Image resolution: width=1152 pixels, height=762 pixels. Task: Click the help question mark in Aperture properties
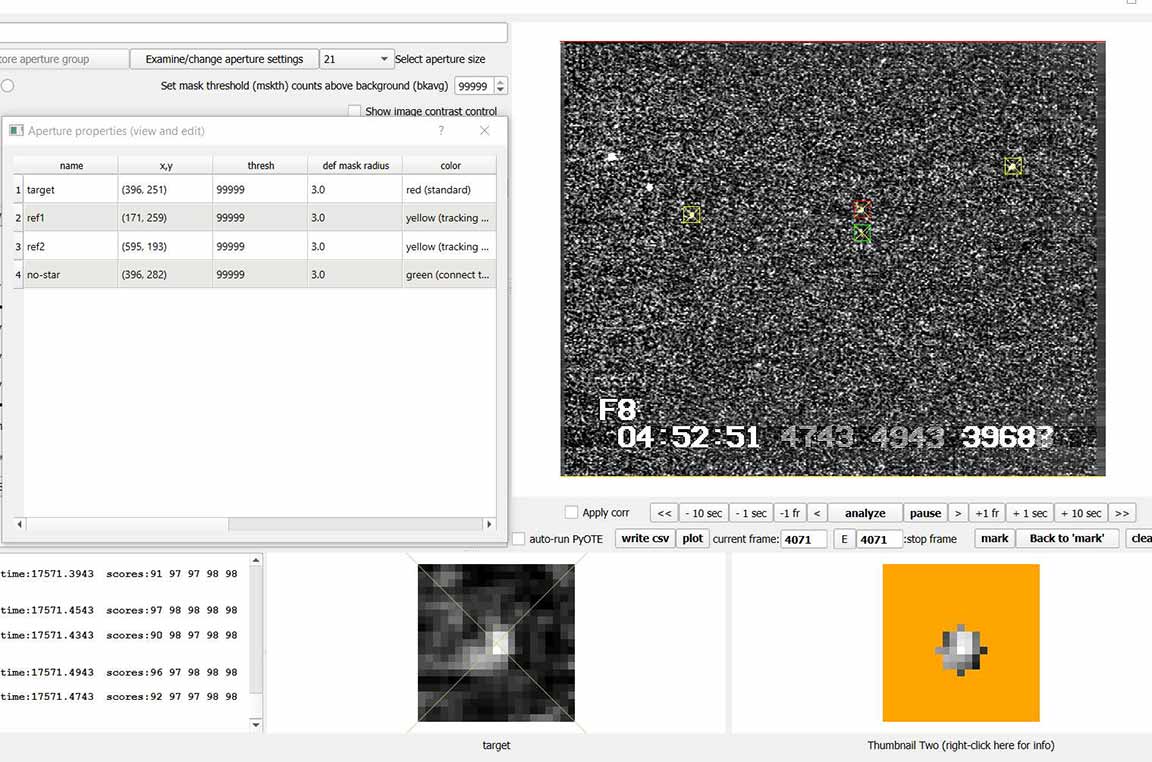pyautogui.click(x=441, y=130)
